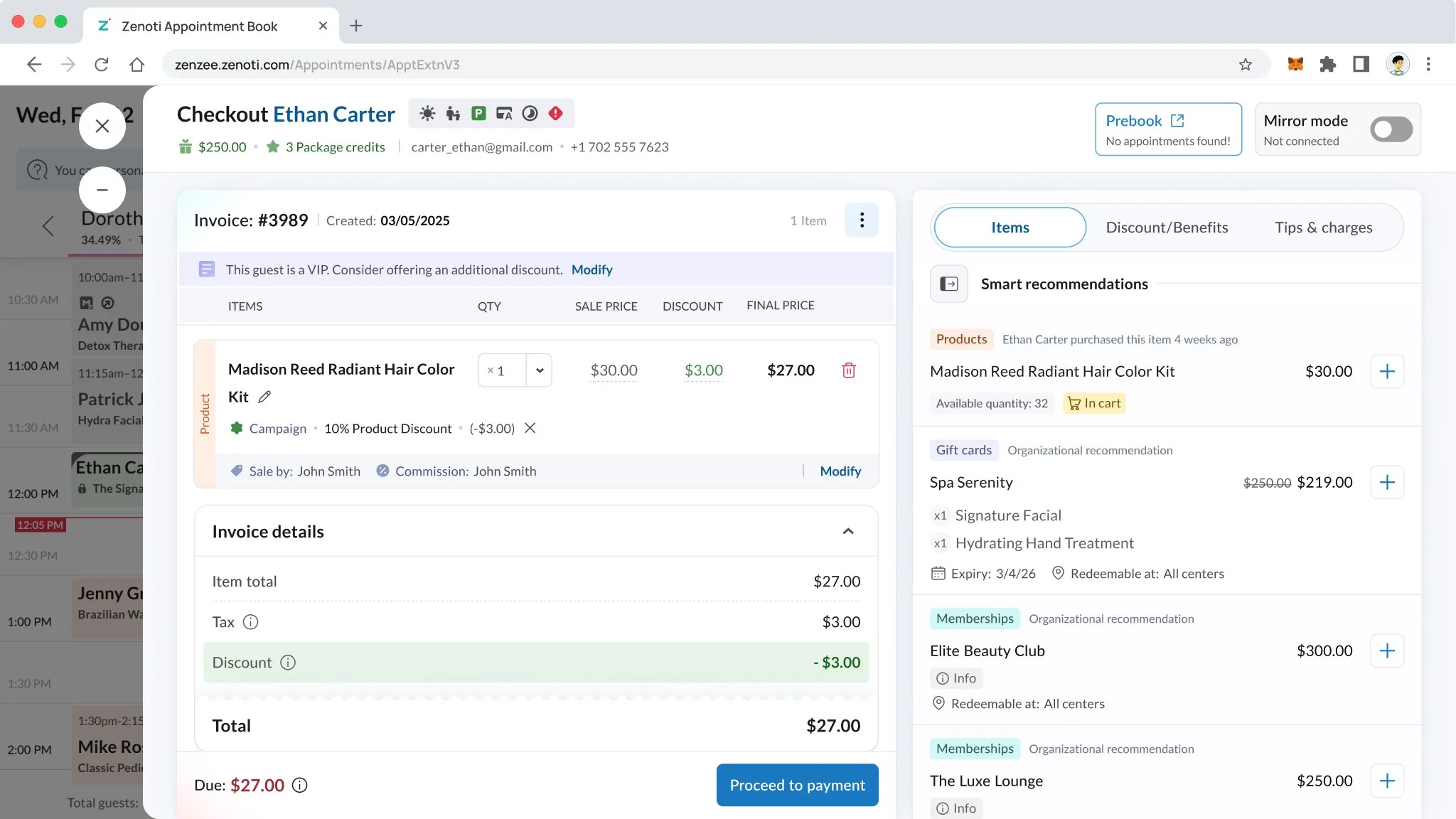Open the quantity dropdown arrow

point(540,370)
